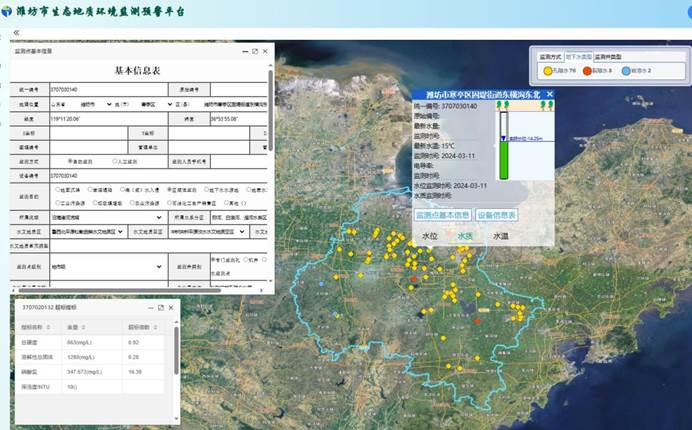The height and width of the screenshot is (430, 692).
Task: Click orange 裂隙水 legend marker
Action: pyautogui.click(x=587, y=71)
